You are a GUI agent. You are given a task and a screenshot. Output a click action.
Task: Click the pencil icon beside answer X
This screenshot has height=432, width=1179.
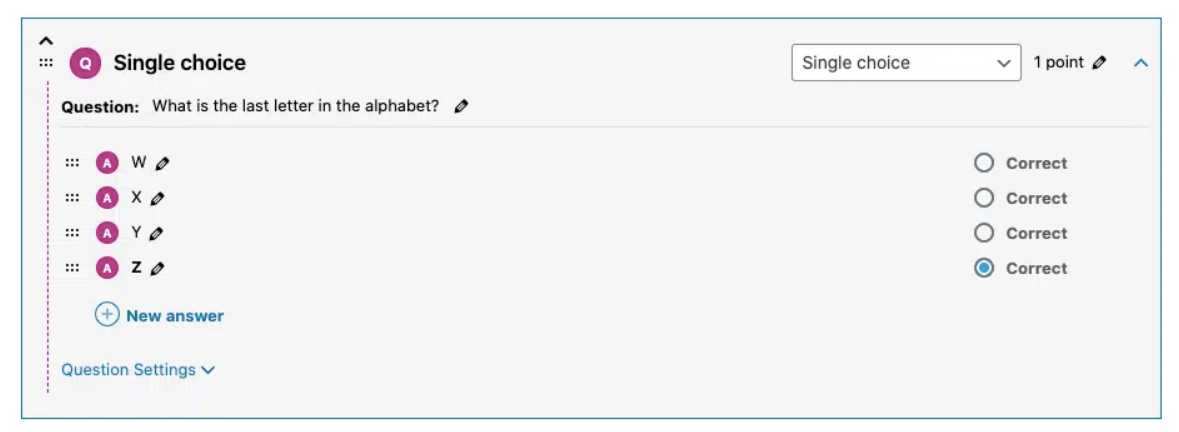157,198
